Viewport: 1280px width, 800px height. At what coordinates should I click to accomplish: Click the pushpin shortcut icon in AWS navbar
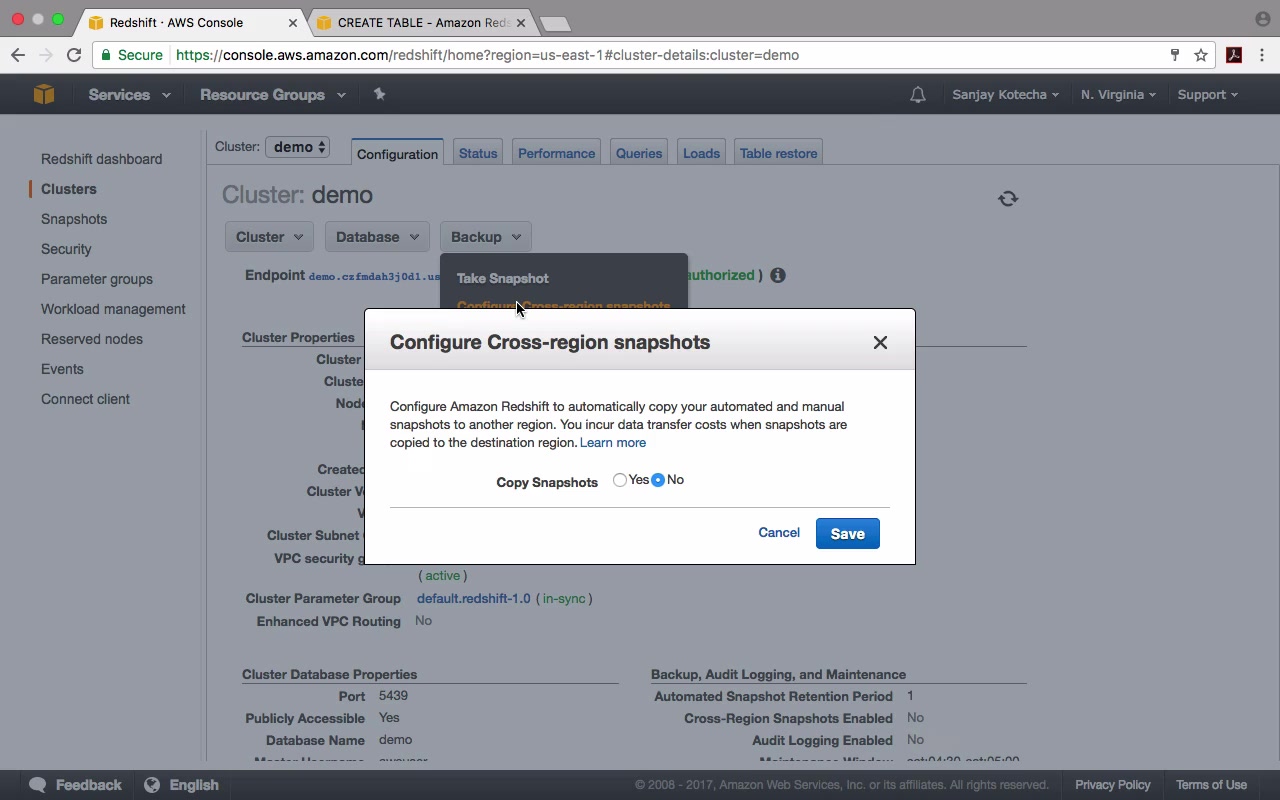[379, 94]
